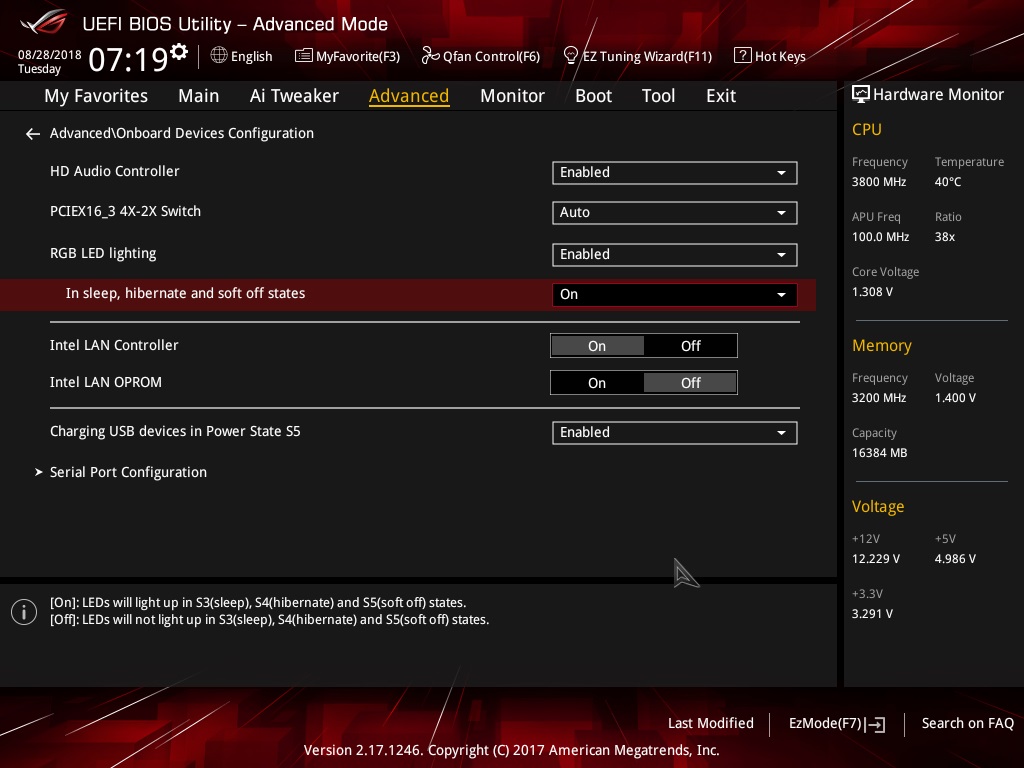
Task: Set Intel LAN Controller to On
Action: click(597, 346)
